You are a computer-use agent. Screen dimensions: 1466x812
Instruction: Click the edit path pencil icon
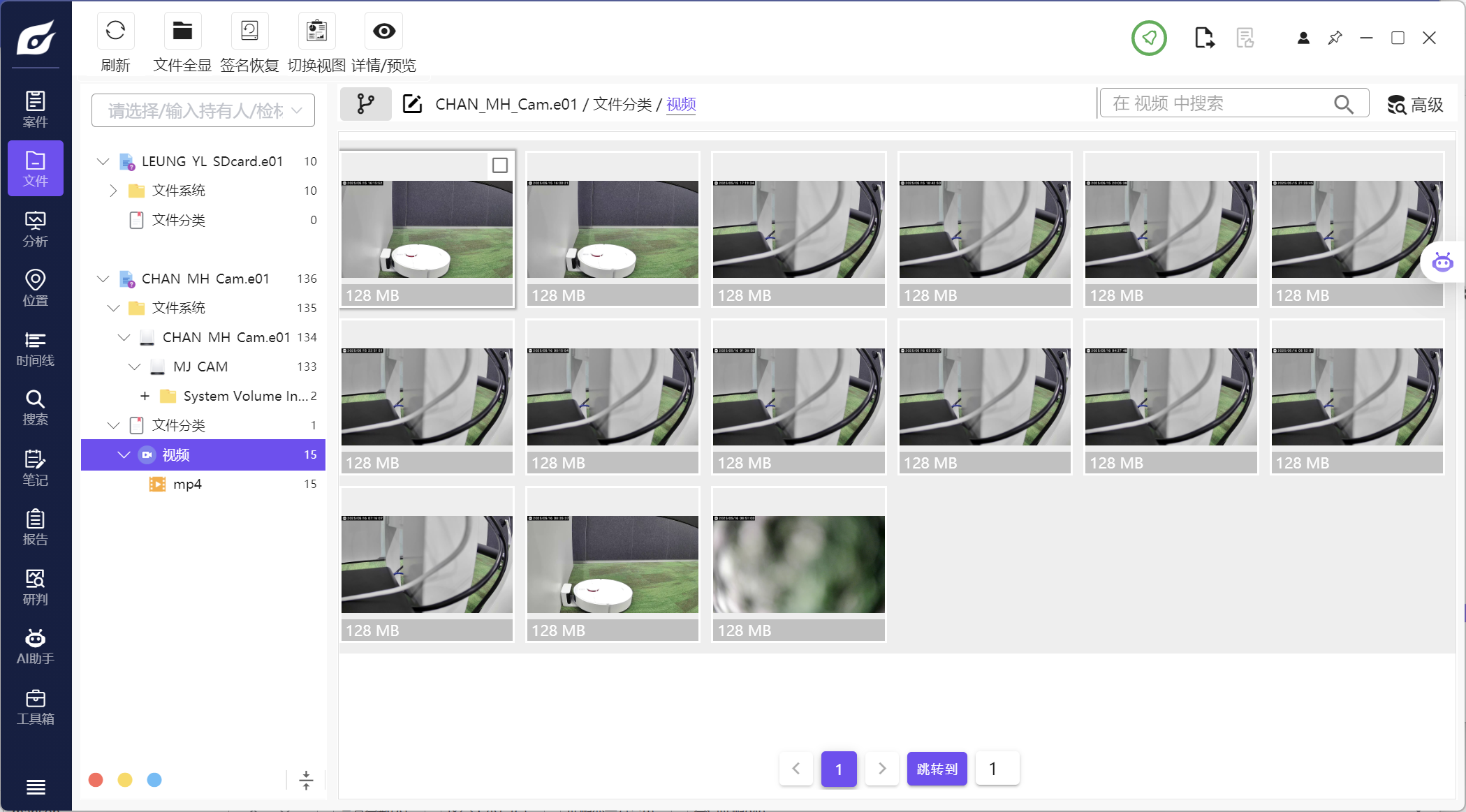[412, 104]
